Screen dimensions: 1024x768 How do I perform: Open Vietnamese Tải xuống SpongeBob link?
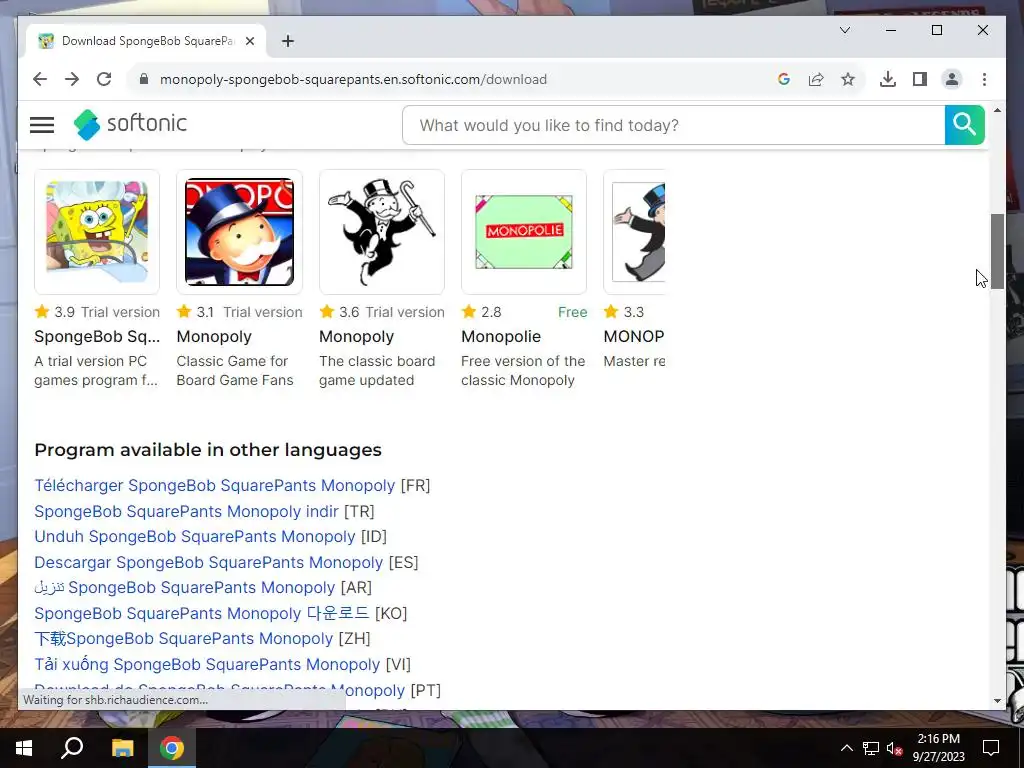pos(207,664)
